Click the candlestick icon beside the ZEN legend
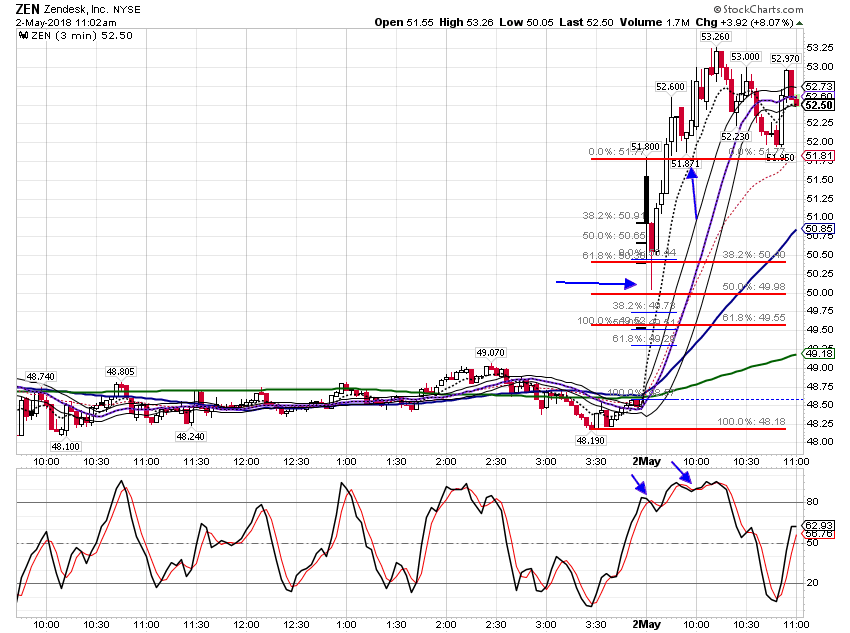This screenshot has width=850, height=633. click(x=23, y=36)
